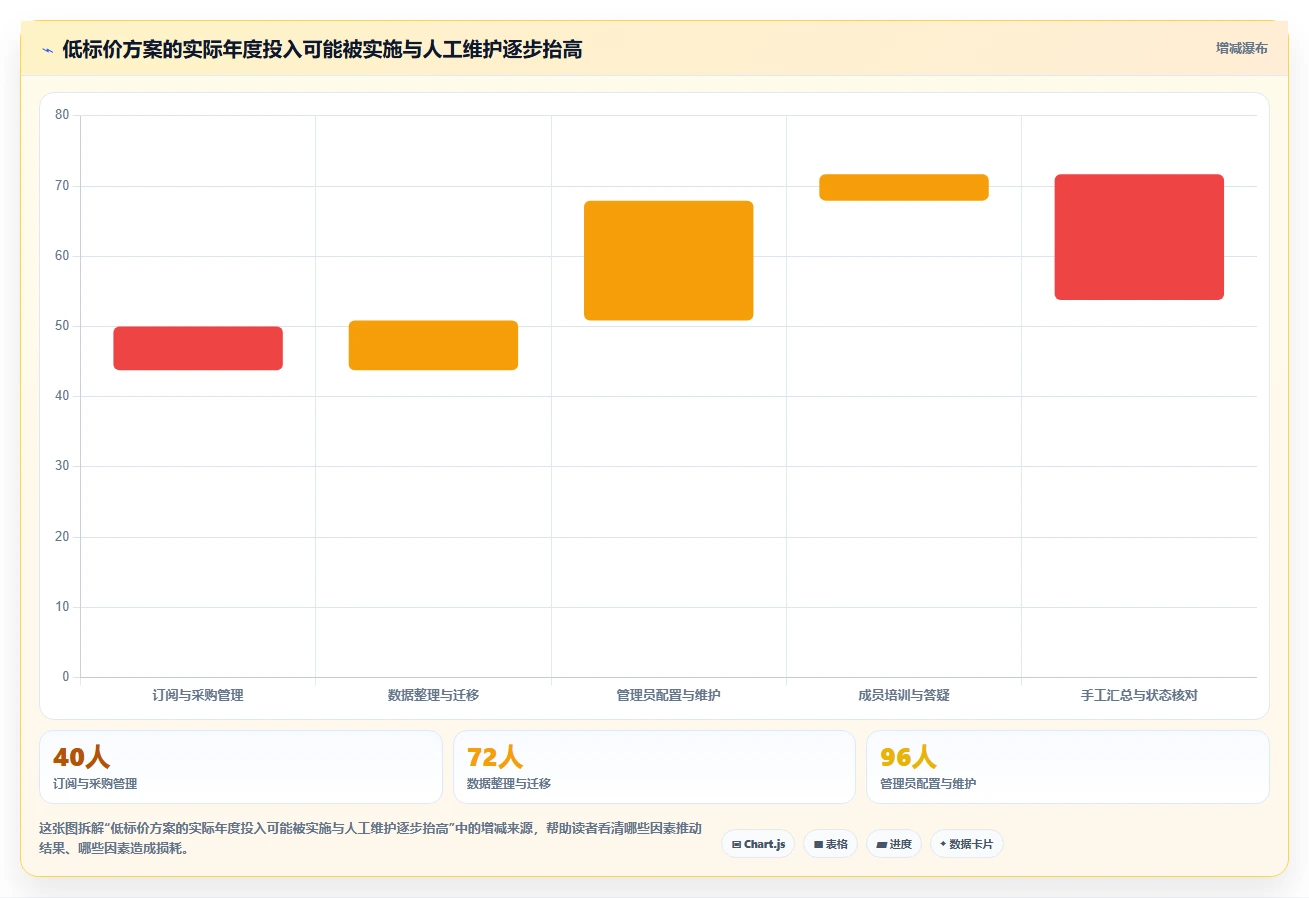1309x898 pixels.
Task: Click the lightning icon beside the chart title
Action: tap(47, 50)
